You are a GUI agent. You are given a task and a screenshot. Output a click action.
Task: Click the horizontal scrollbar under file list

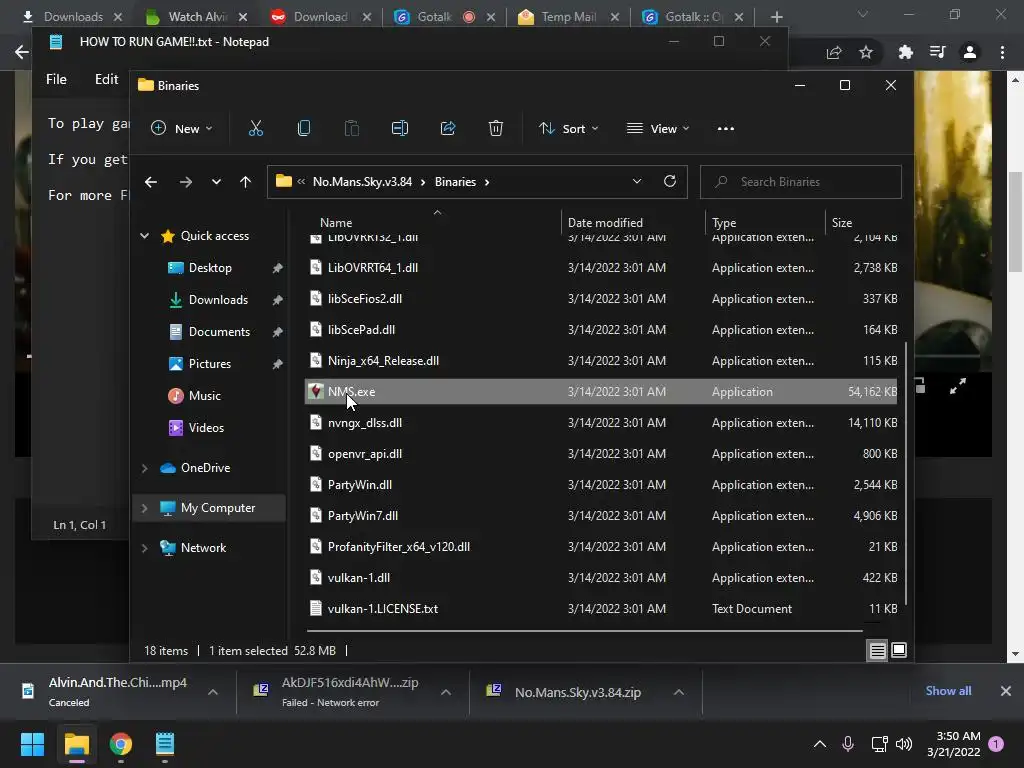(x=584, y=631)
